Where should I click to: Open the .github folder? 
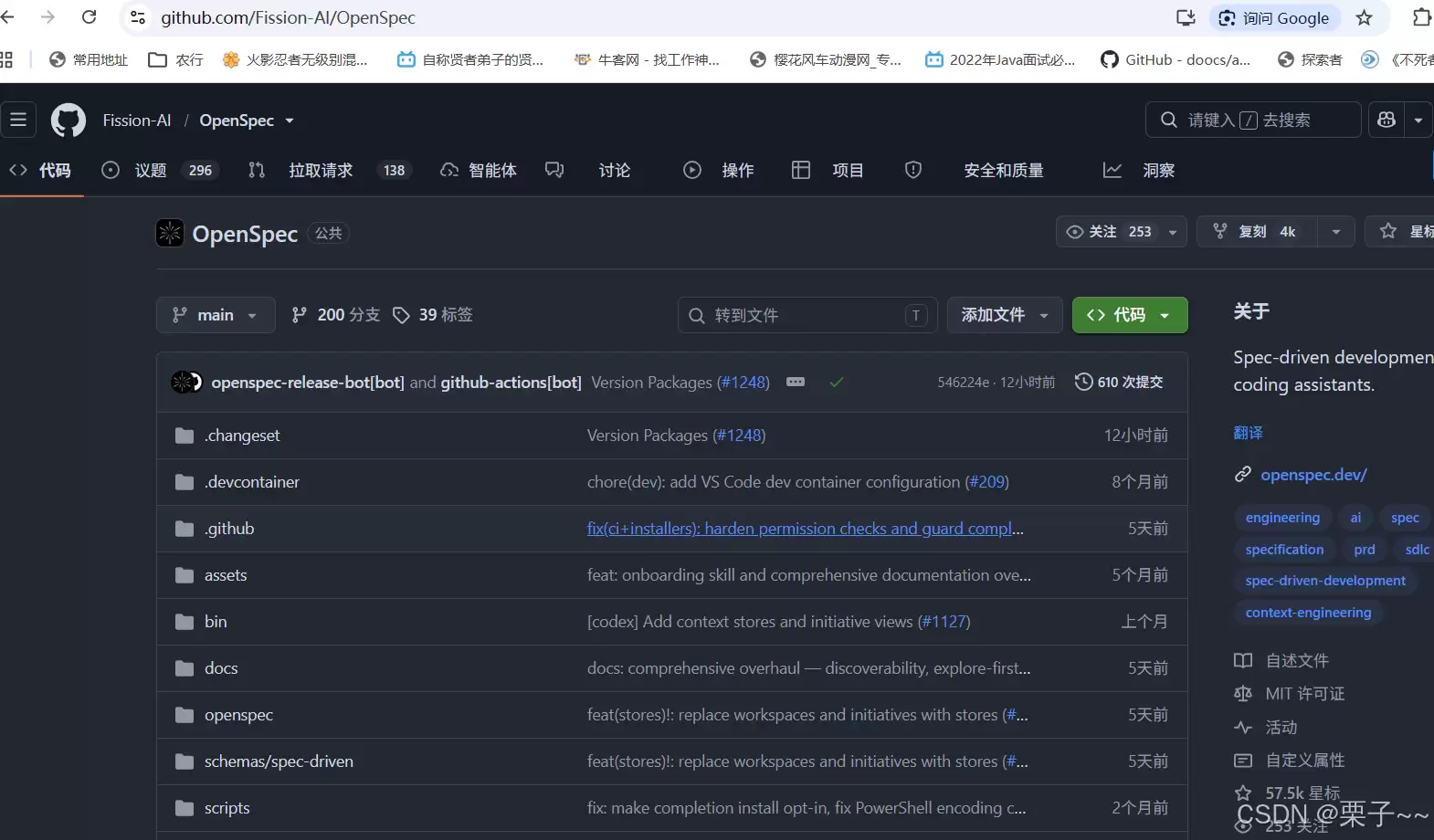[x=229, y=529]
